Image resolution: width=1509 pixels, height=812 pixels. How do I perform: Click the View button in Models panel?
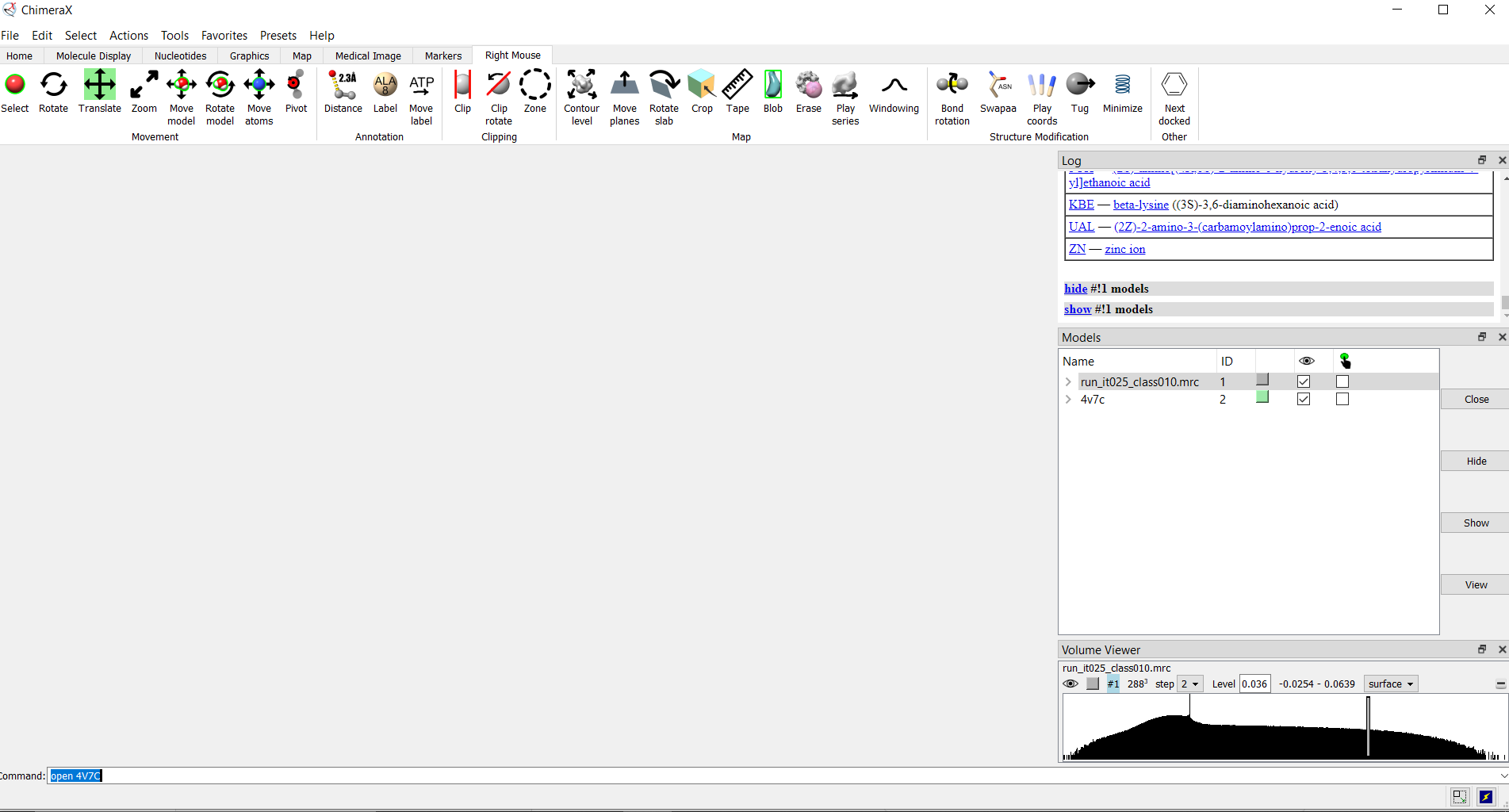coord(1475,584)
